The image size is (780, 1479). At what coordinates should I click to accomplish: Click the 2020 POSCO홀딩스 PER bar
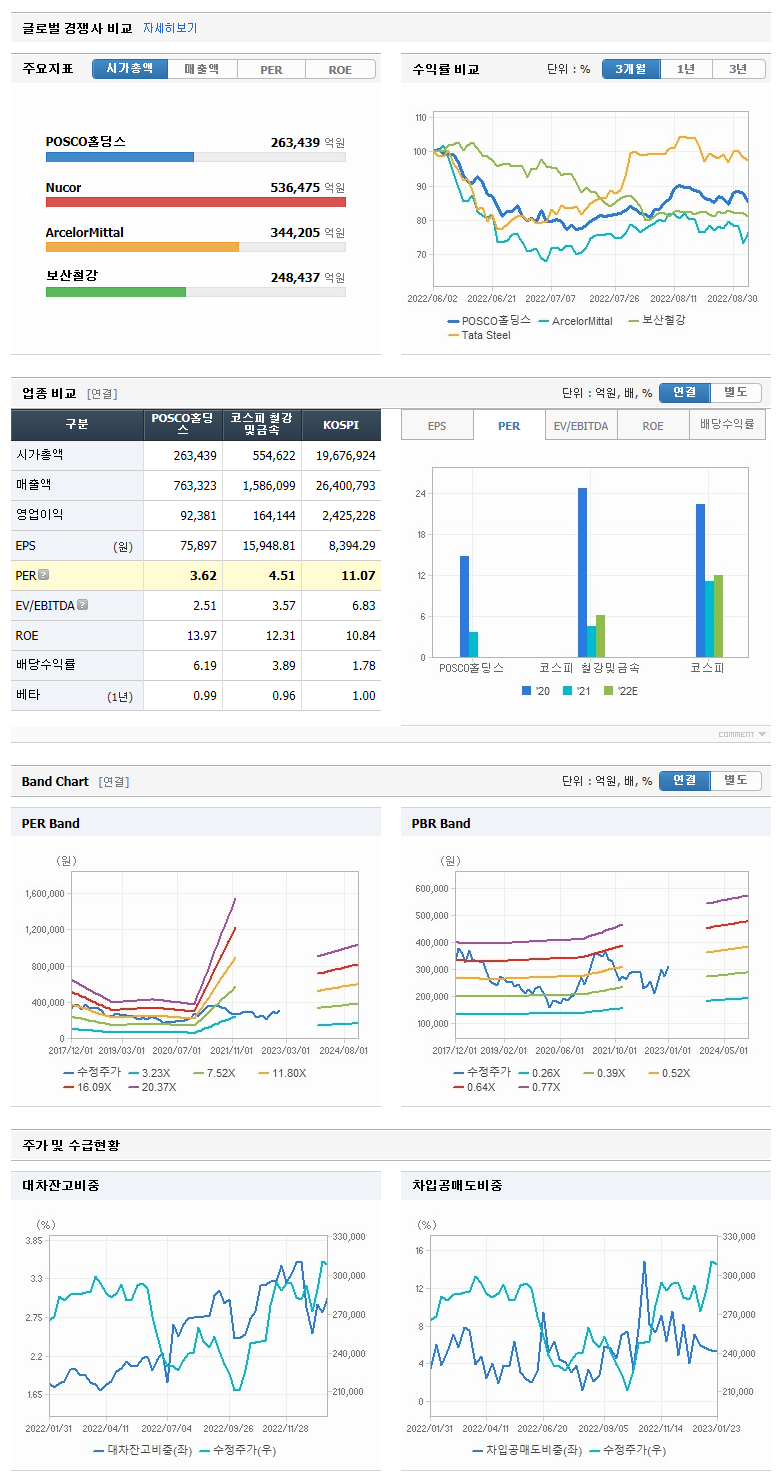point(464,607)
